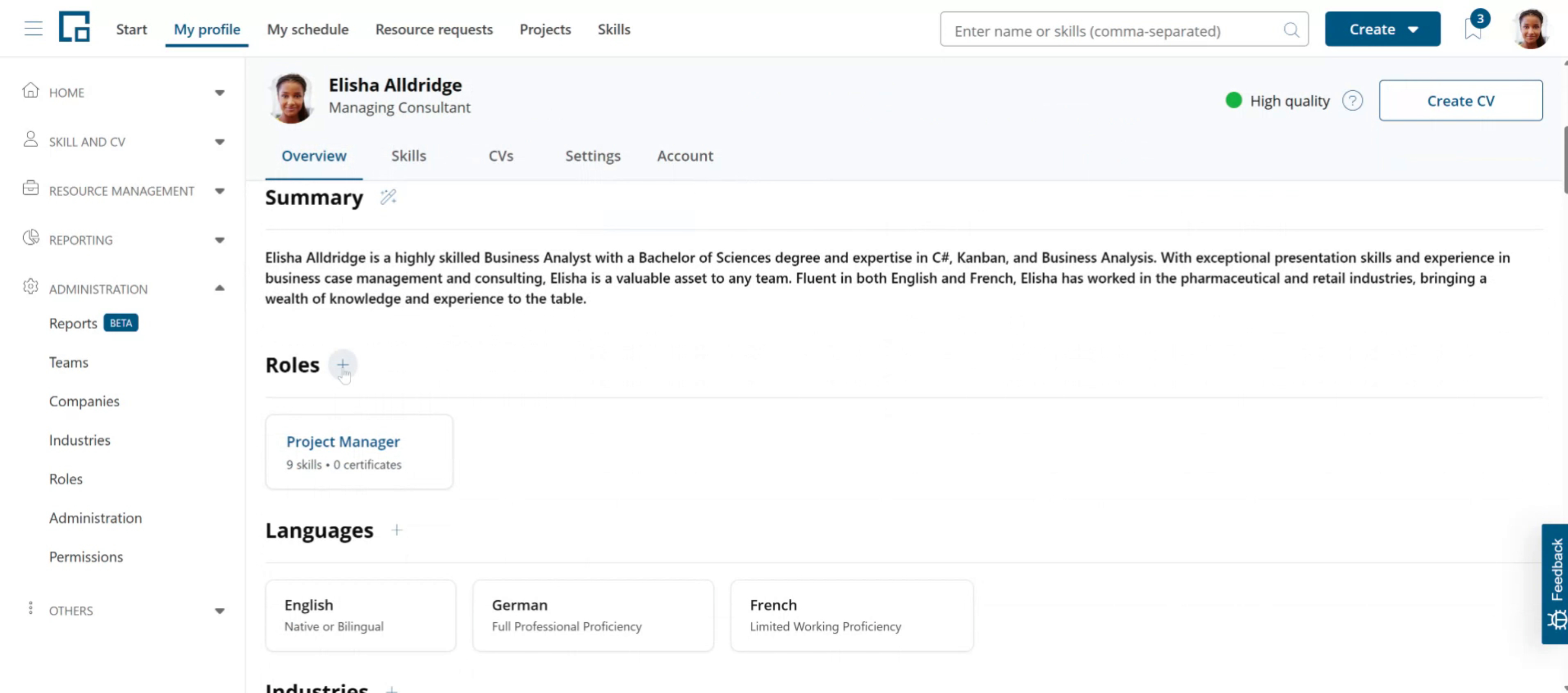The height and width of the screenshot is (693, 1568).
Task: Open the hamburger menu icon
Action: [x=34, y=29]
